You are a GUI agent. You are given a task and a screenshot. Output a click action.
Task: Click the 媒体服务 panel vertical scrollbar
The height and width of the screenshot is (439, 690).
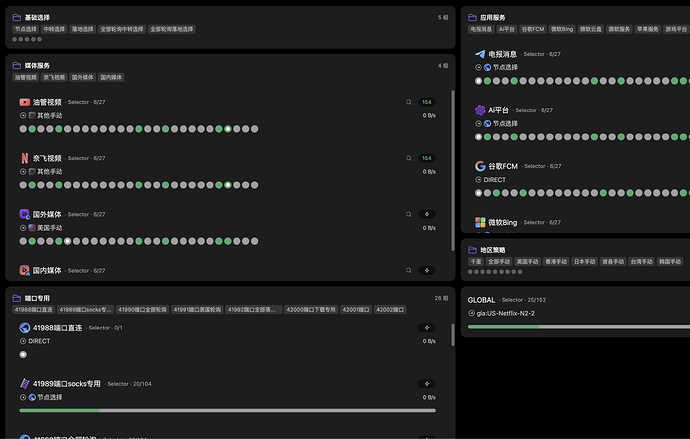[452, 171]
